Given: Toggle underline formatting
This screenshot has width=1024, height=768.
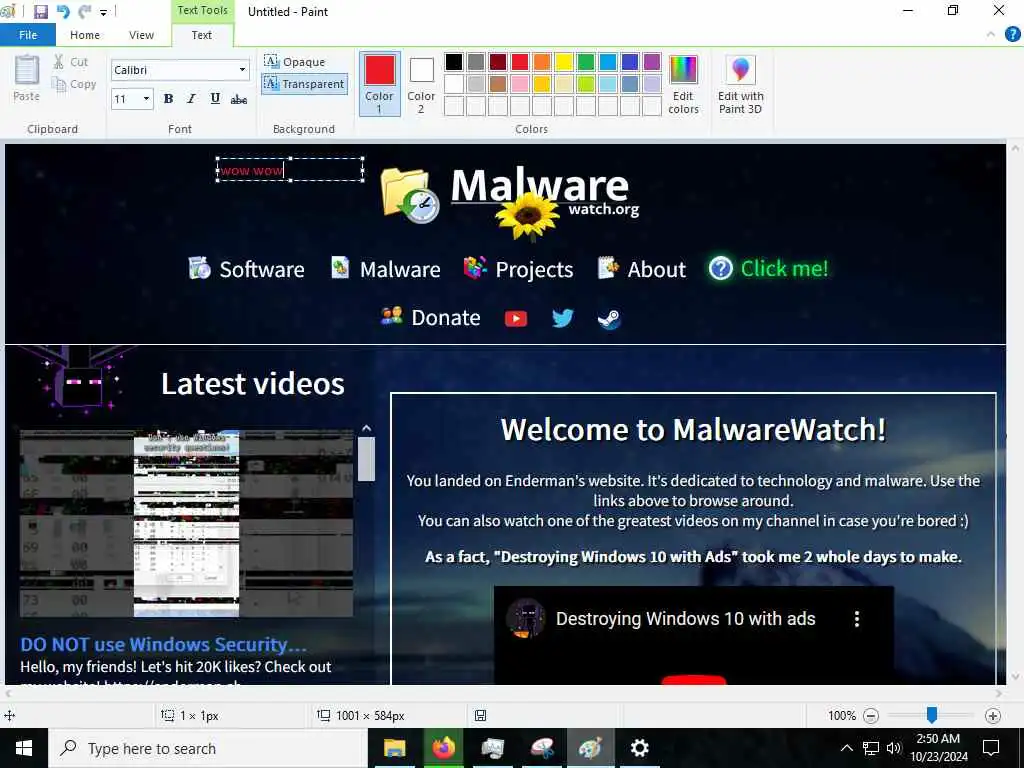Looking at the screenshot, I should 215,99.
